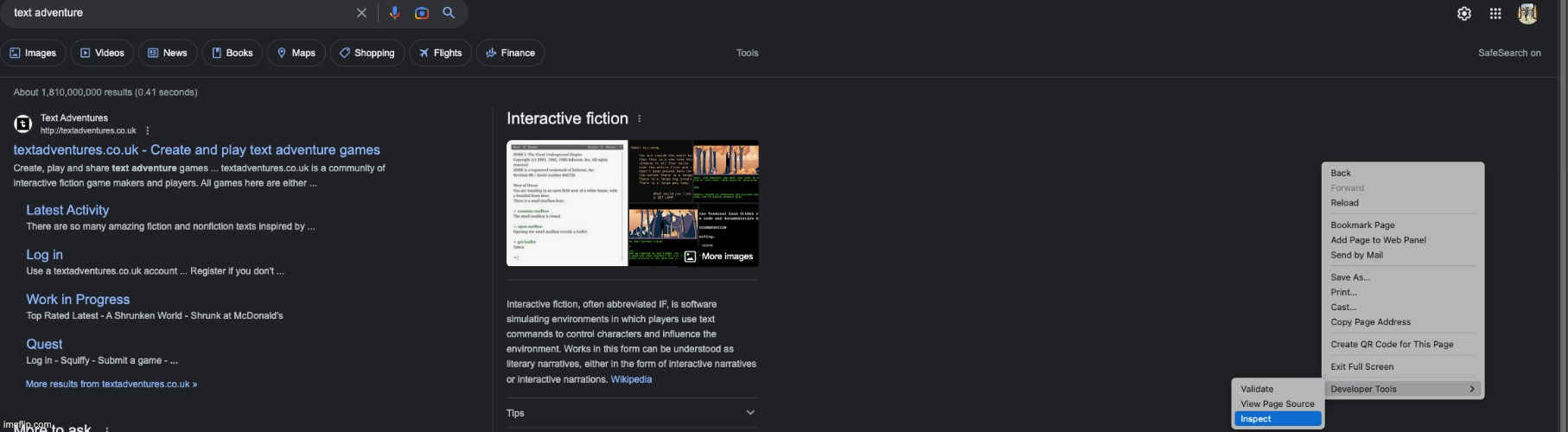Click the http://textadventures.co.uk URL text

tap(88, 131)
